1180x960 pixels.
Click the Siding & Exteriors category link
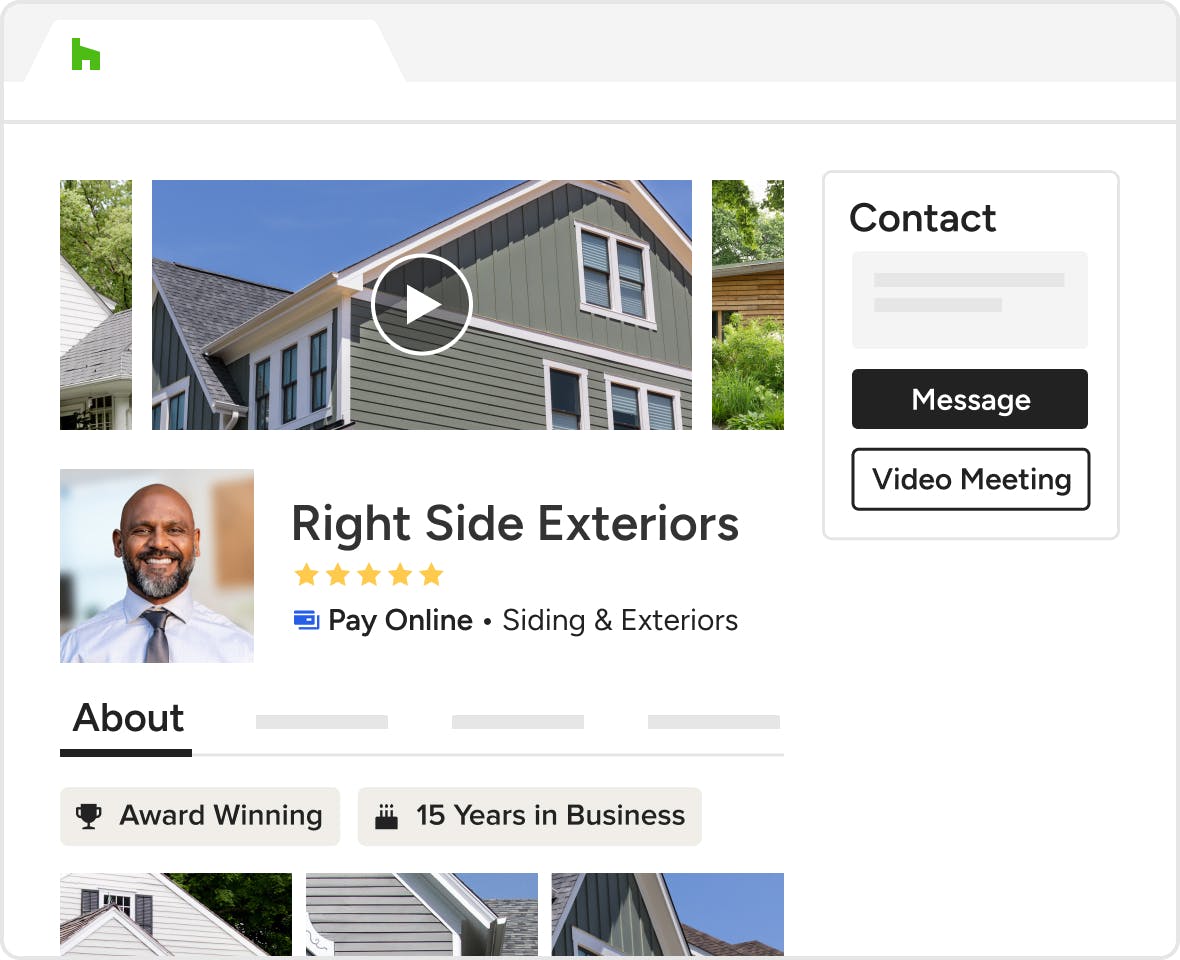tap(620, 621)
